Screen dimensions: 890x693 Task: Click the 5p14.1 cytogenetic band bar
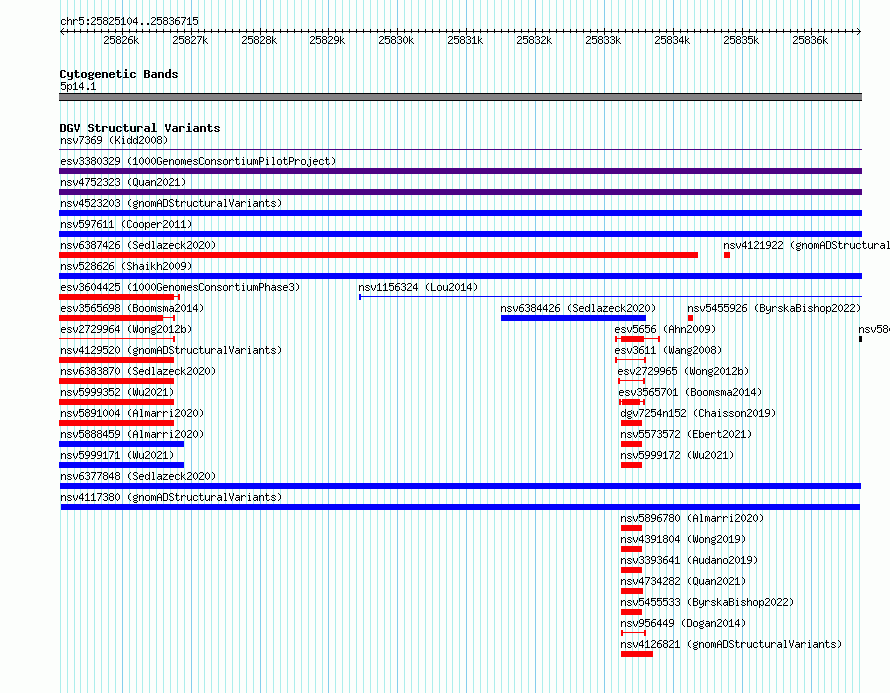tap(460, 97)
